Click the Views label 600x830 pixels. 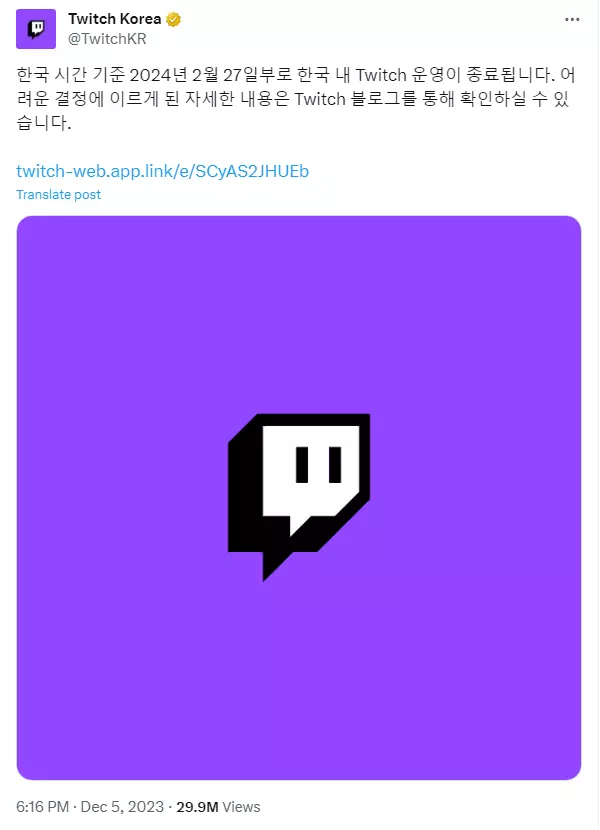click(x=243, y=806)
